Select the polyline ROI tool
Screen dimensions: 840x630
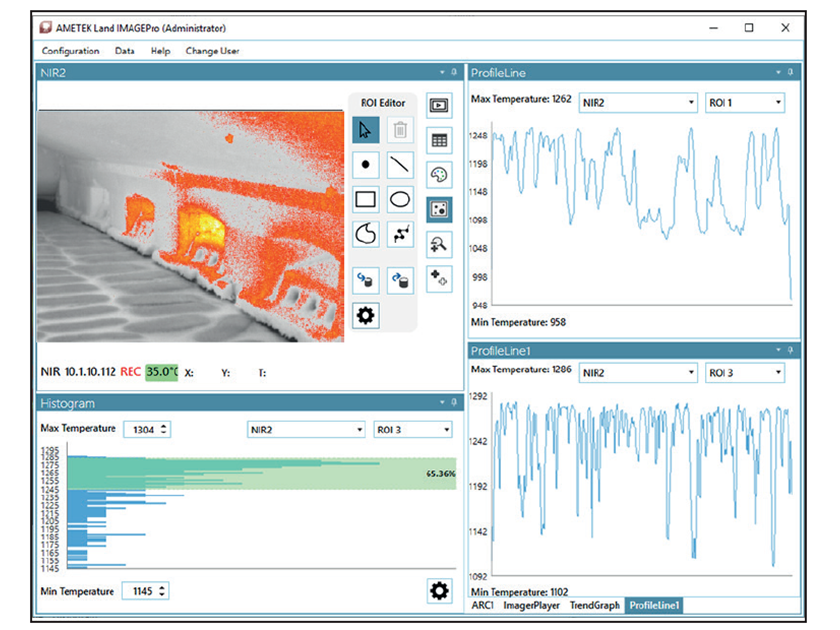pyautogui.click(x=399, y=234)
